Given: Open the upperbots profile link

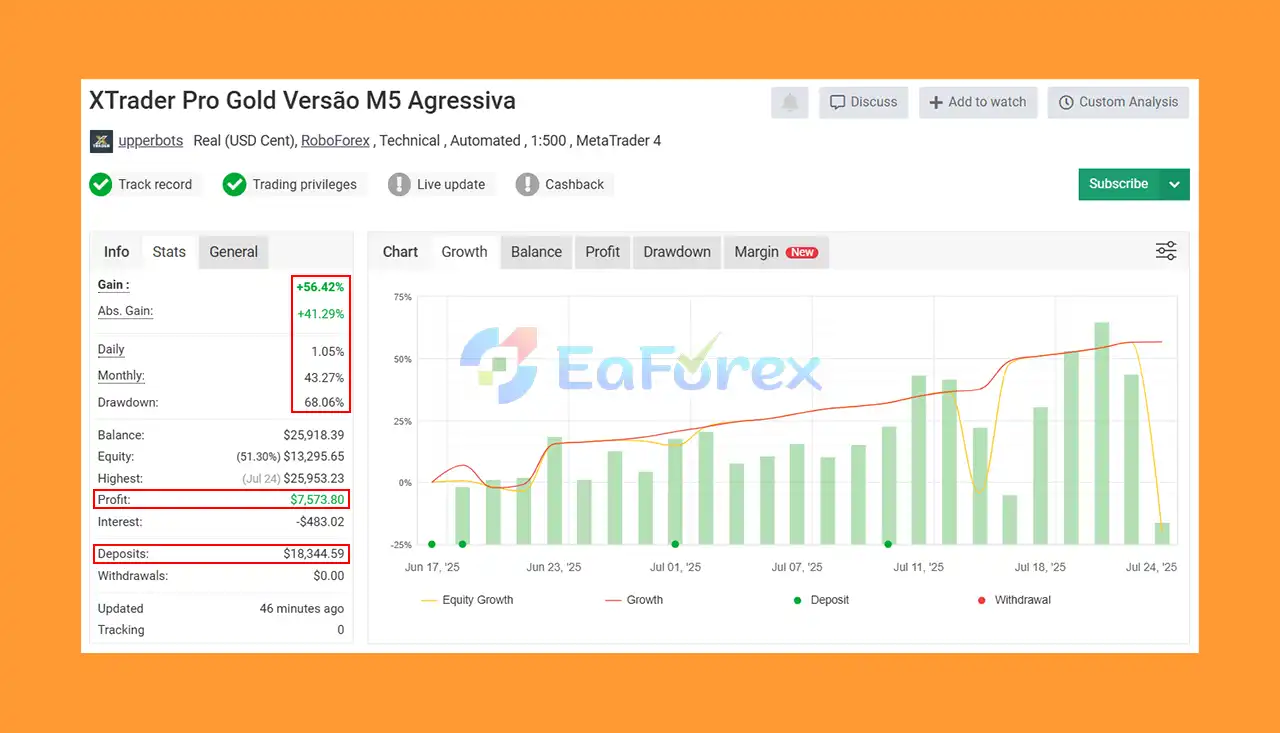Looking at the screenshot, I should pyautogui.click(x=151, y=141).
